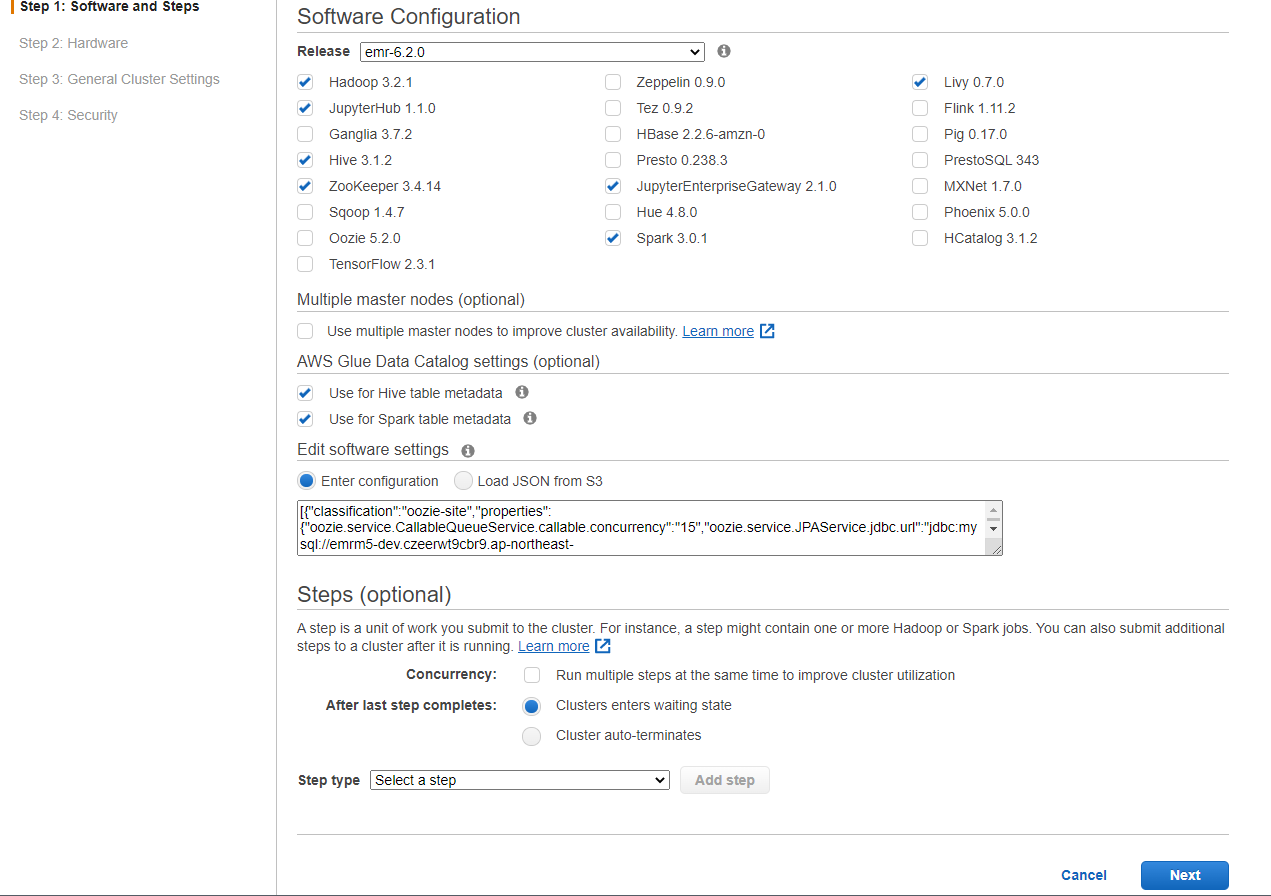The width and height of the screenshot is (1271, 896).
Task: Go to Step 2: Hardware
Action: pyautogui.click(x=73, y=43)
